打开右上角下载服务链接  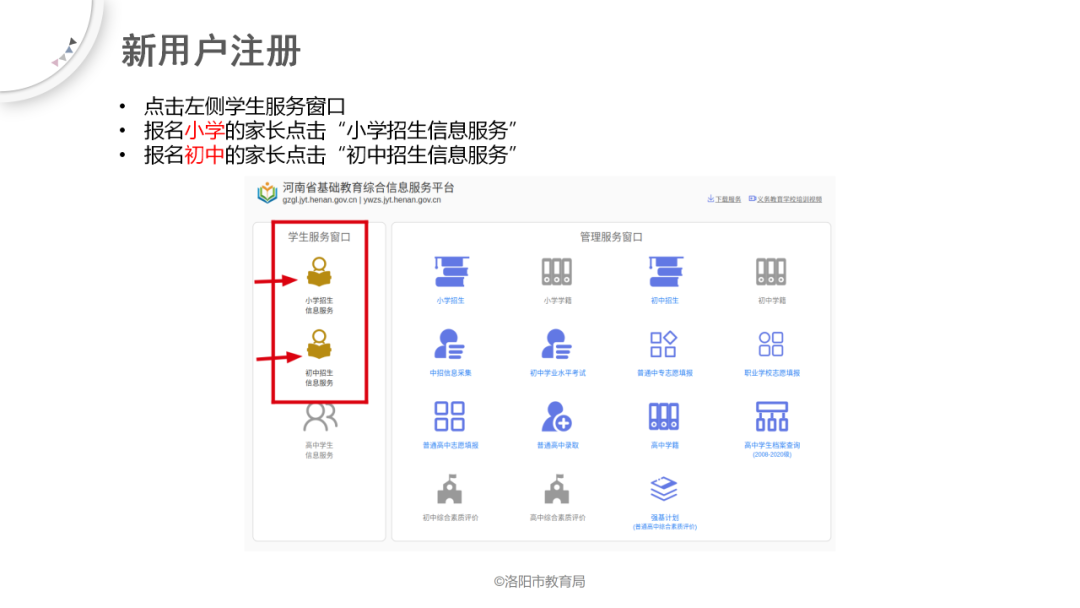pos(726,199)
